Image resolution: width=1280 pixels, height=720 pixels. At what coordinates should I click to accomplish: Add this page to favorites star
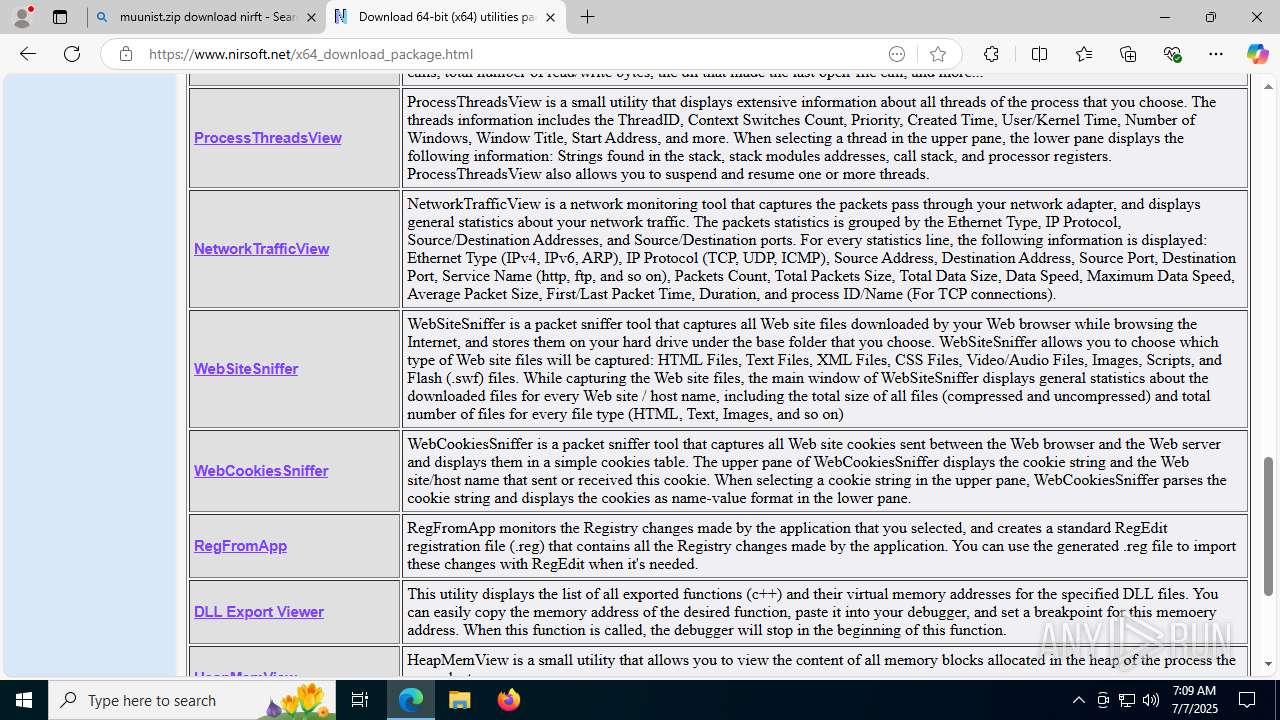point(937,54)
